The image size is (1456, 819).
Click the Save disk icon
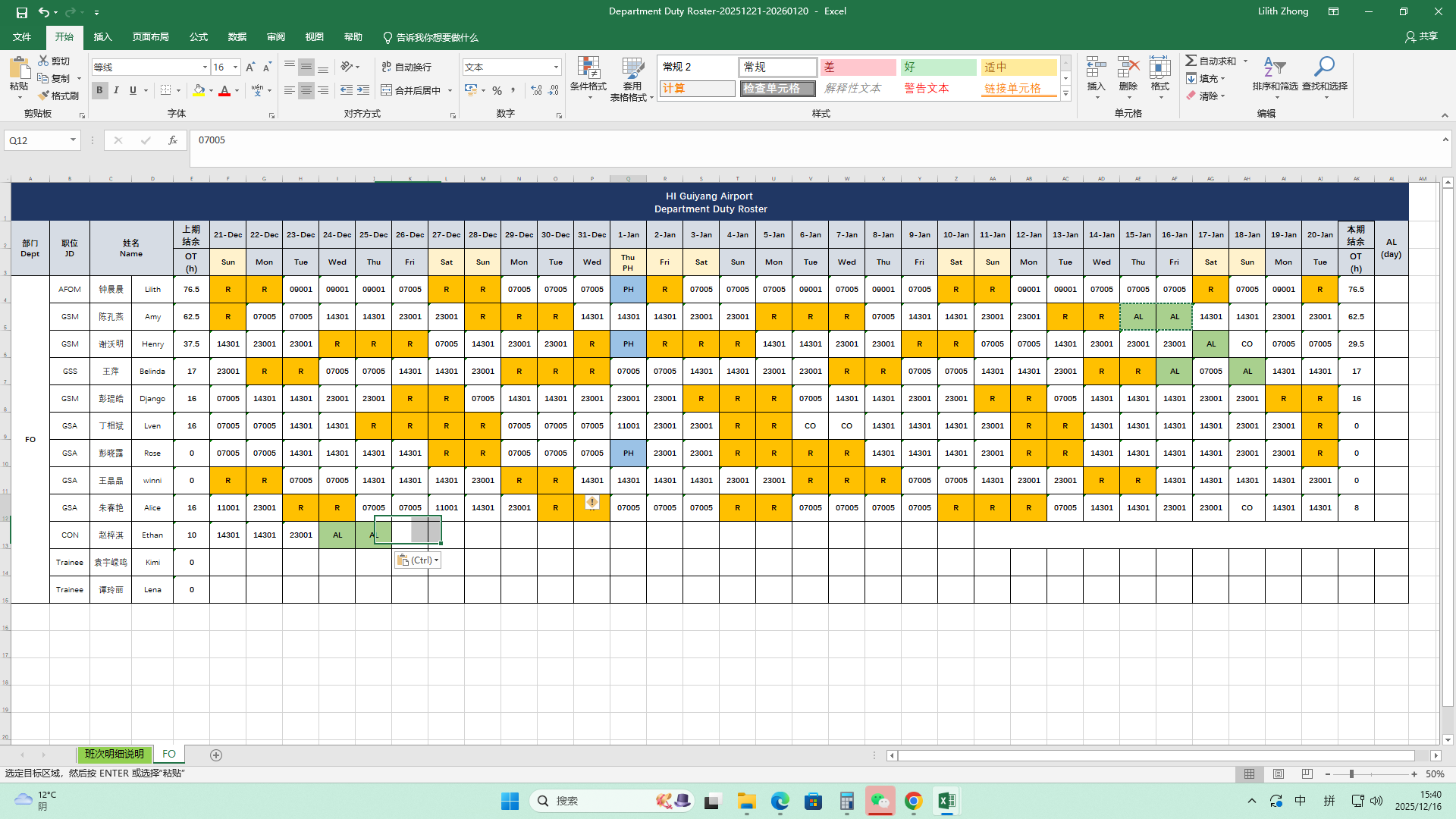pyautogui.click(x=21, y=12)
